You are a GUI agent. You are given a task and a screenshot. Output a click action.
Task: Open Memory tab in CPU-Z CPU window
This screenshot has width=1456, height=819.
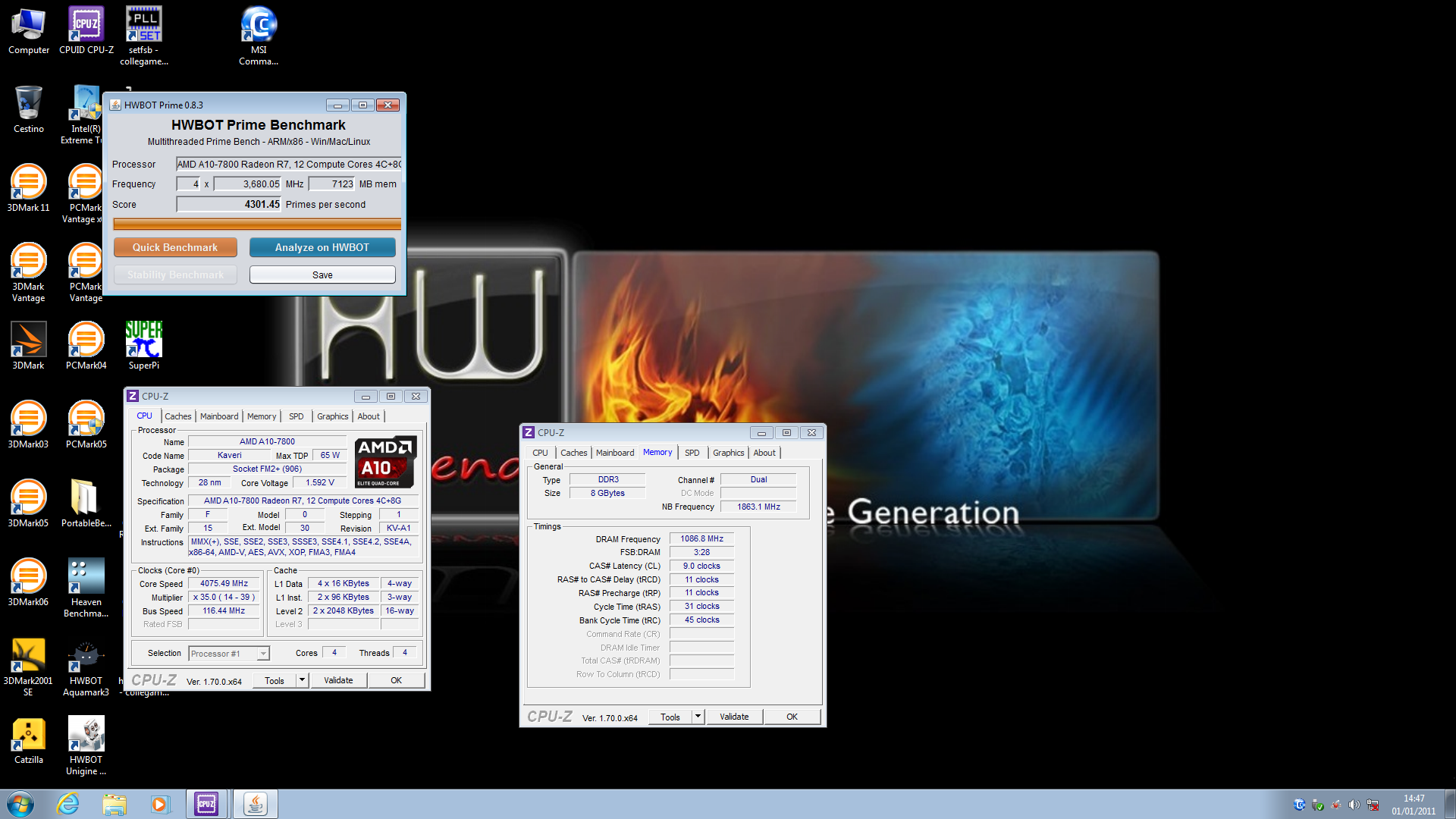[x=262, y=416]
